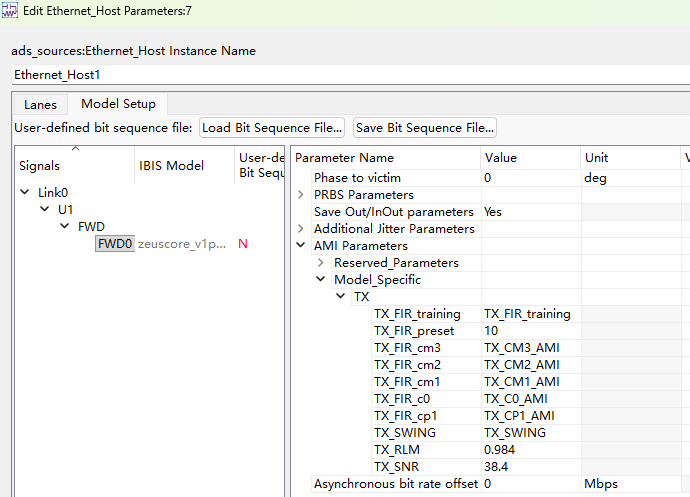Click the Mbps unit cell

(x=631, y=484)
